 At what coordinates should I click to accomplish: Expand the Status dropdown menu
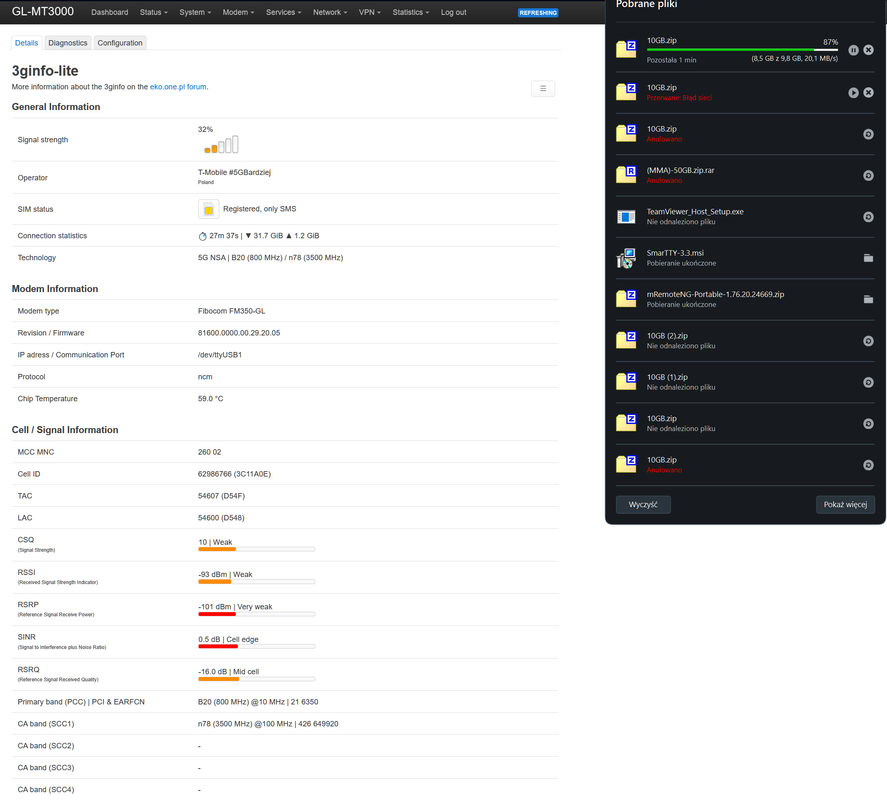[153, 12]
